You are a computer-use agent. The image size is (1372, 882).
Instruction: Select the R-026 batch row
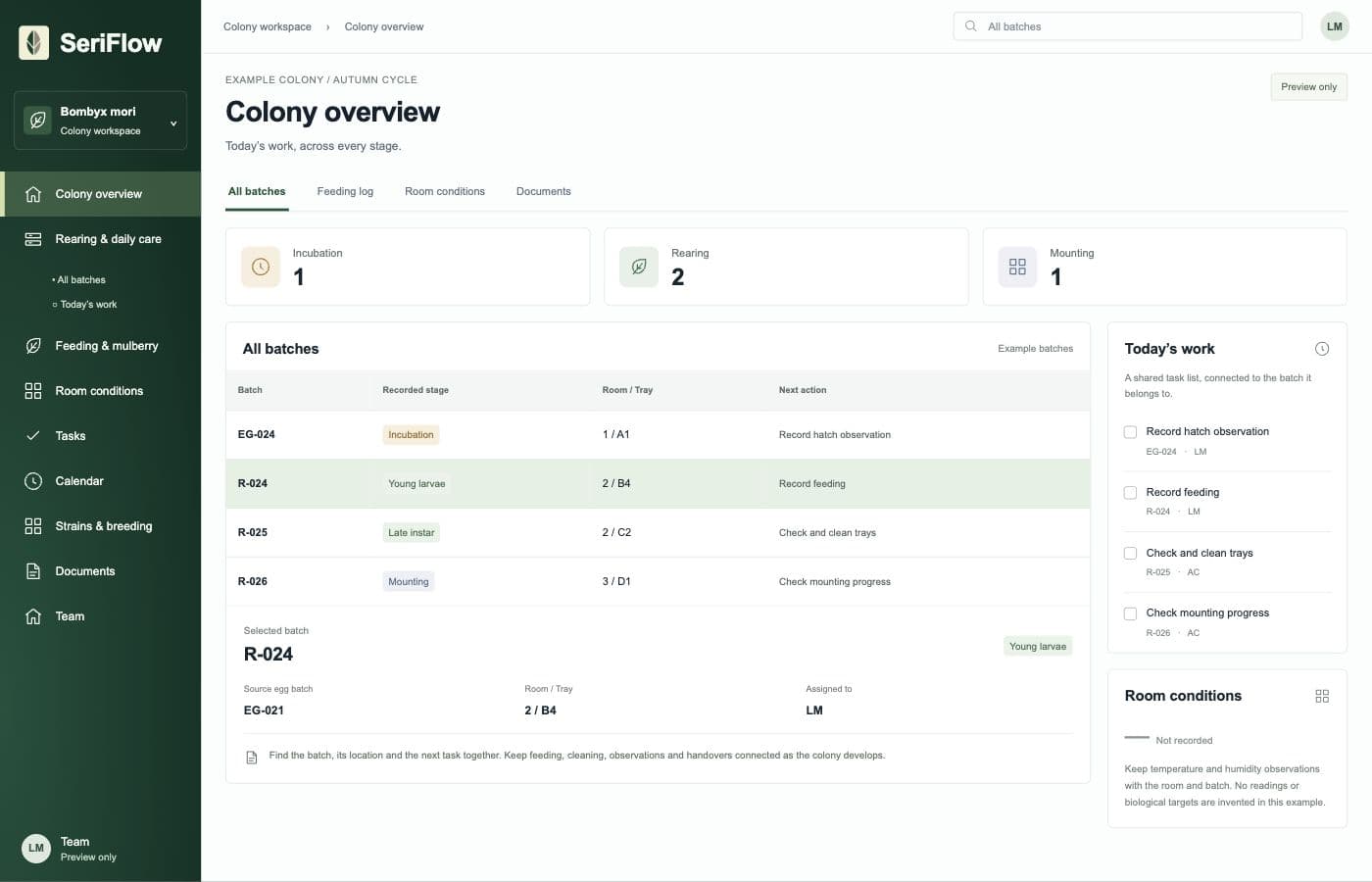(x=658, y=582)
